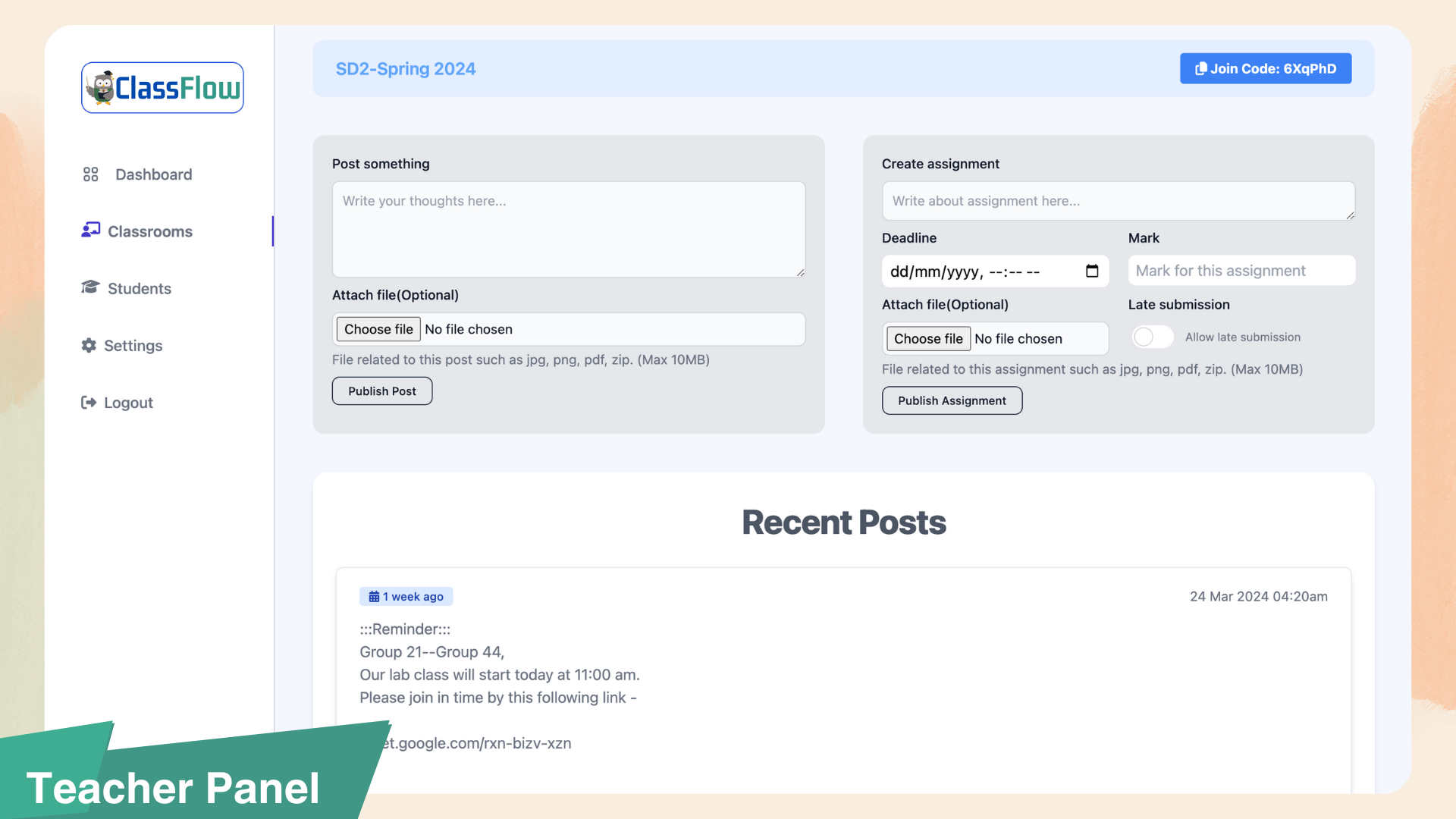Click 'Our lab class will start today' line
The height and width of the screenshot is (819, 1456).
pyautogui.click(x=500, y=675)
